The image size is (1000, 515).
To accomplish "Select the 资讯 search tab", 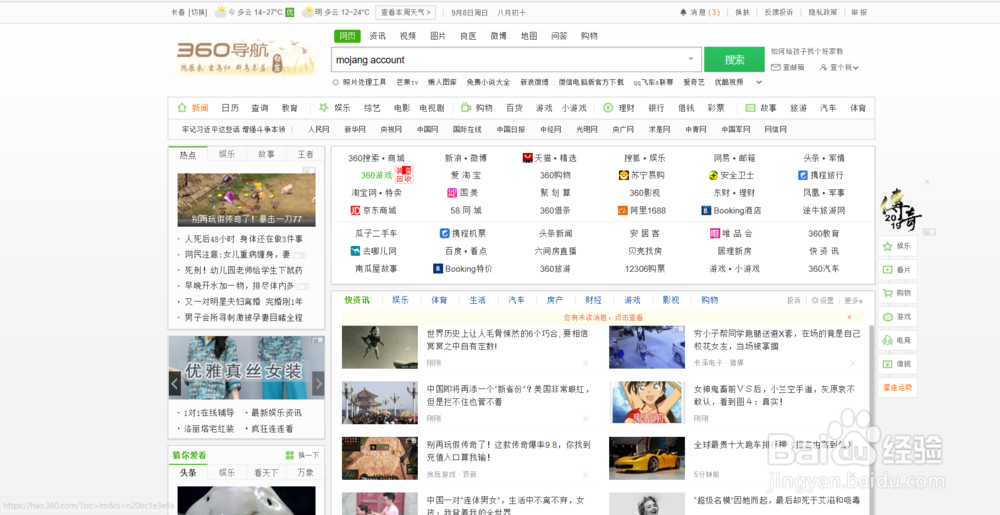I will pyautogui.click(x=378, y=36).
